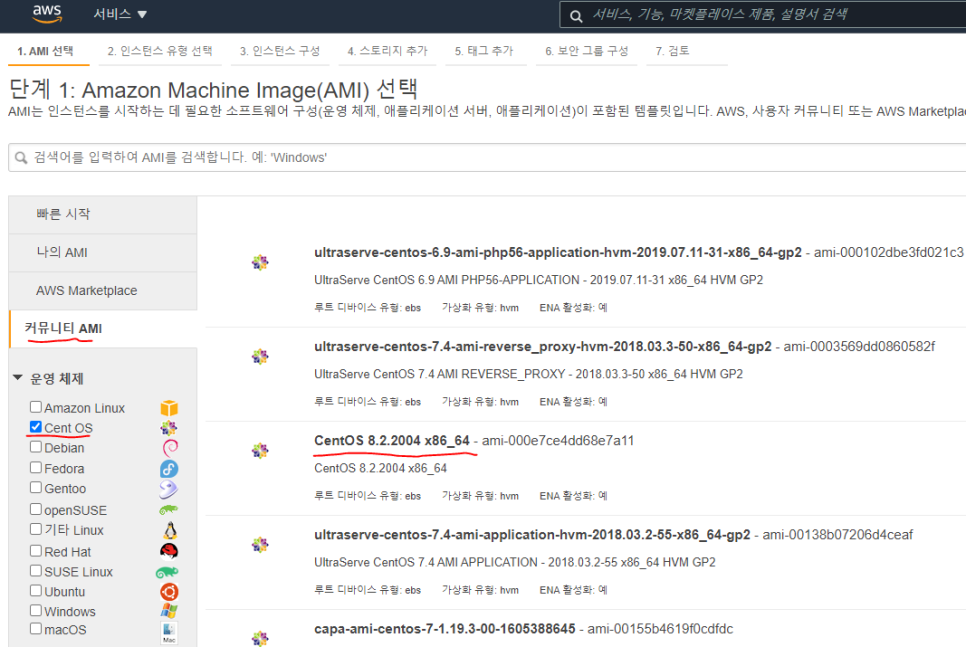Click description 'UltraServe CentOS 6.9 AMI PHP56-APPLICATION'
Image resolution: width=966 pixels, height=647 pixels.
pyautogui.click(x=538, y=280)
